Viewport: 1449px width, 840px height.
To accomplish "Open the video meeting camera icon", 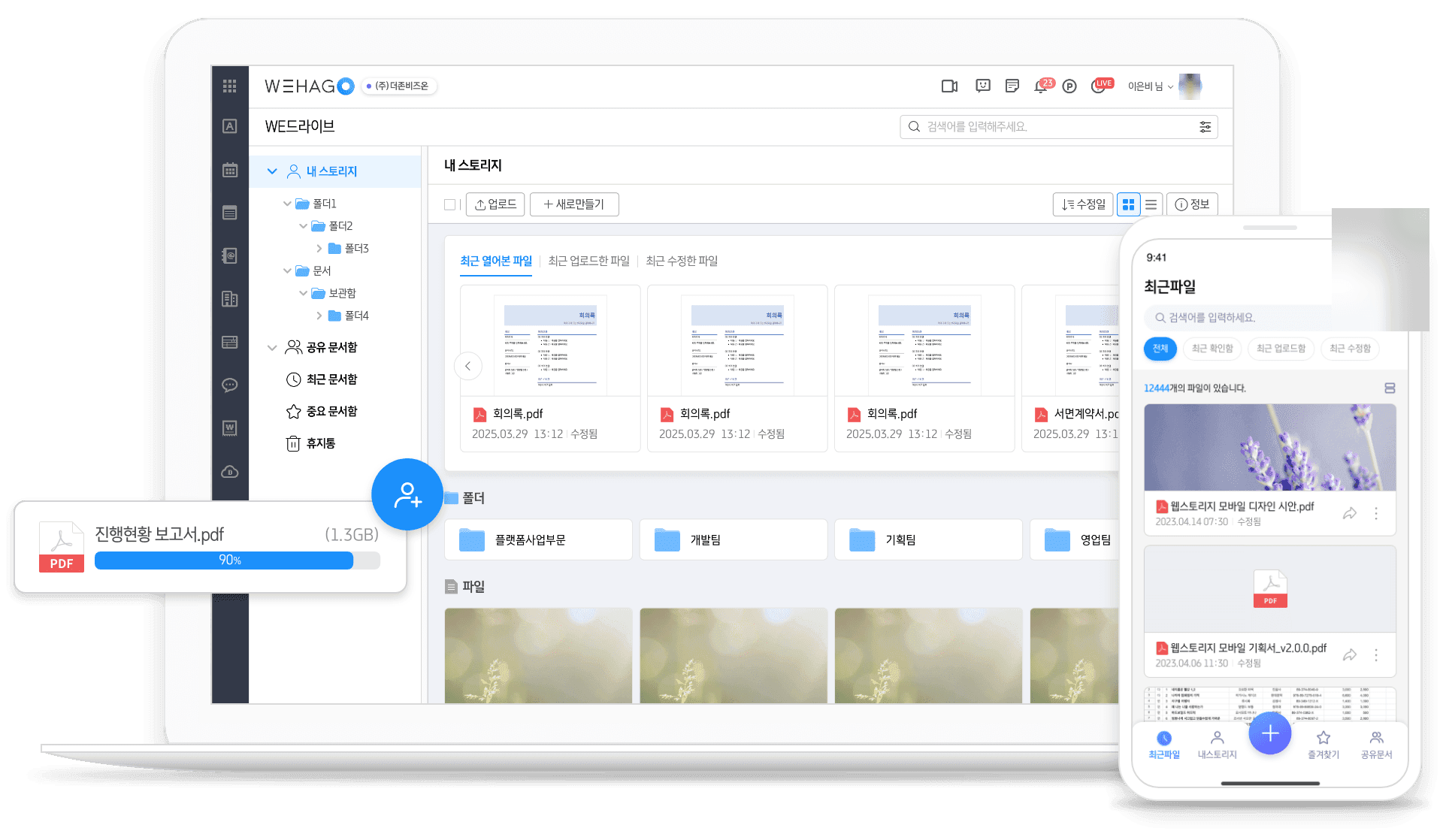I will 949,86.
